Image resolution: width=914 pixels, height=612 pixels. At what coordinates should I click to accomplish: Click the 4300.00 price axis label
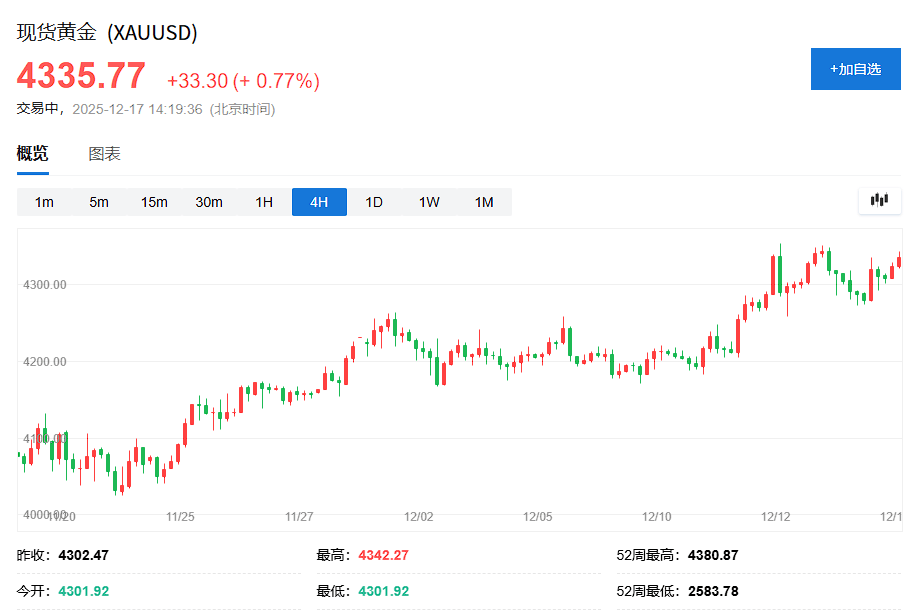[44, 285]
